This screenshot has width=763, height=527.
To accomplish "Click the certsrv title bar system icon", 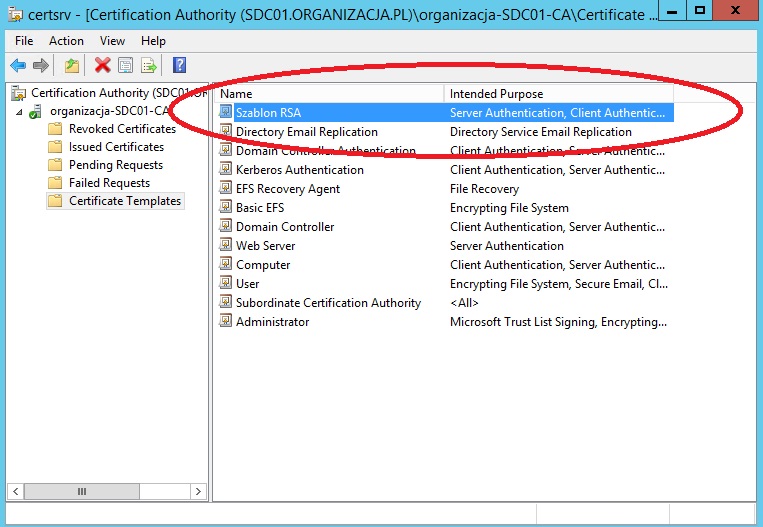I will 15,15.
